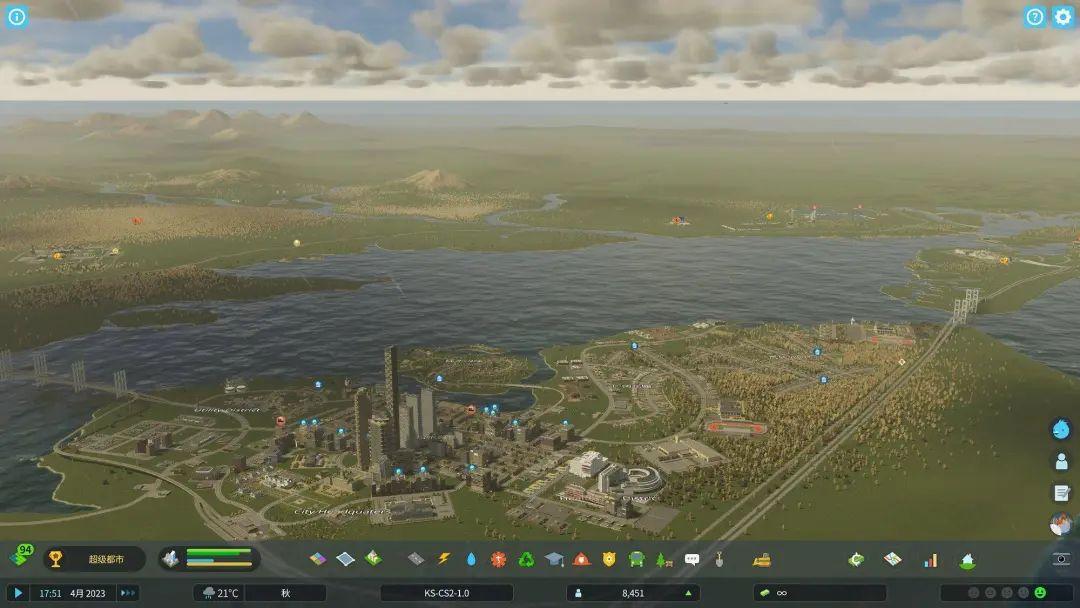The height and width of the screenshot is (608, 1080).
Task: Select the Zones tool
Action: (x=318, y=559)
